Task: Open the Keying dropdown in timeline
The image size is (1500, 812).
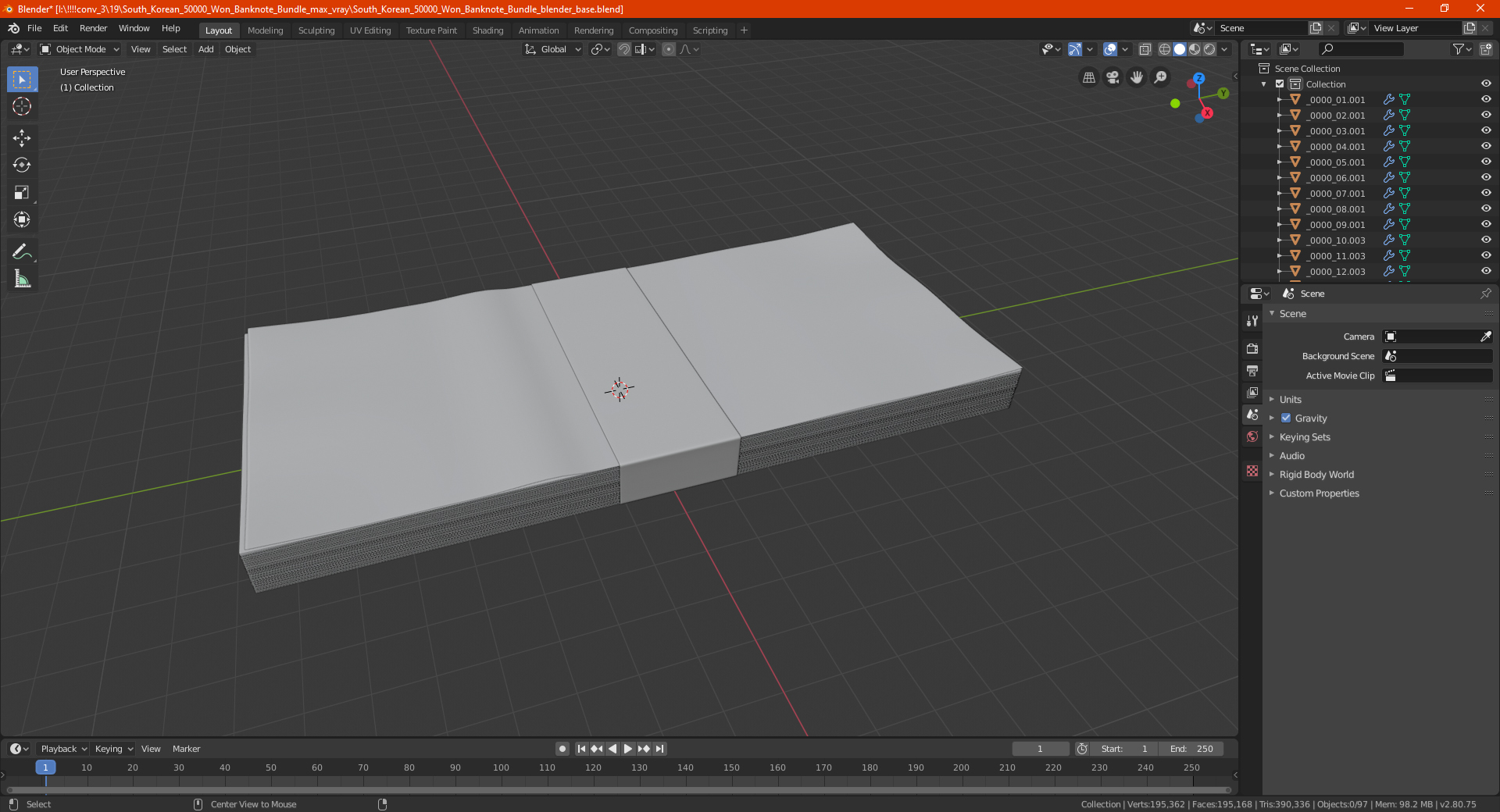Action: [x=113, y=749]
